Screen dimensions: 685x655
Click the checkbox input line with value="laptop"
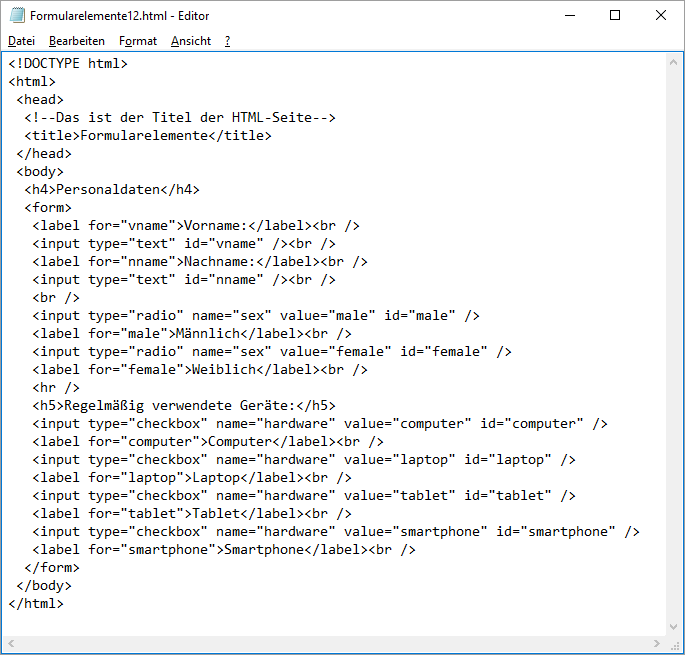(304, 460)
